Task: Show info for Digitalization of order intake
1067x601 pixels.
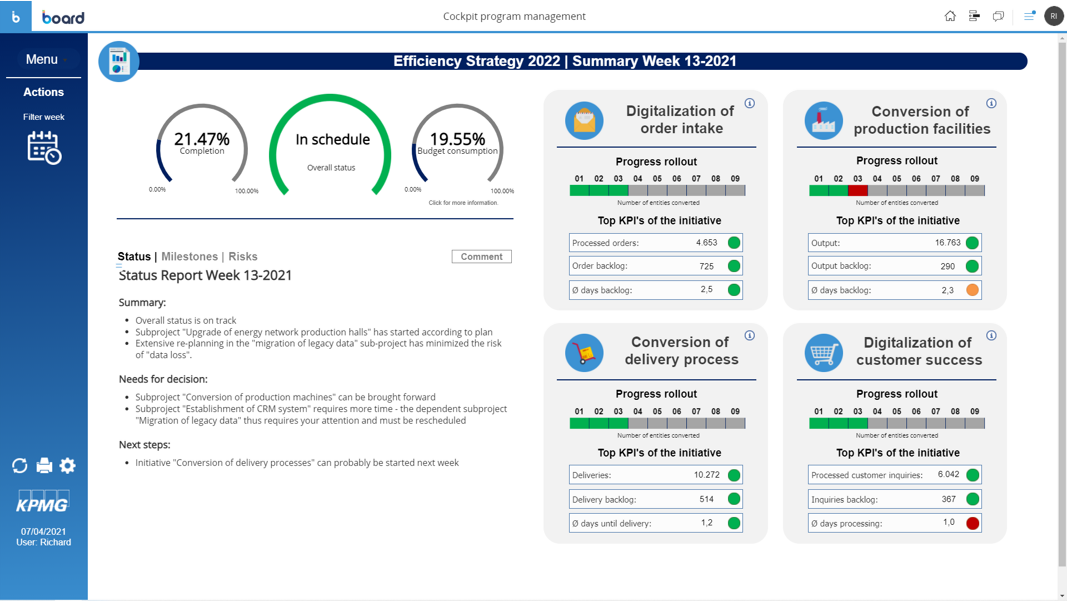Action: click(x=749, y=103)
